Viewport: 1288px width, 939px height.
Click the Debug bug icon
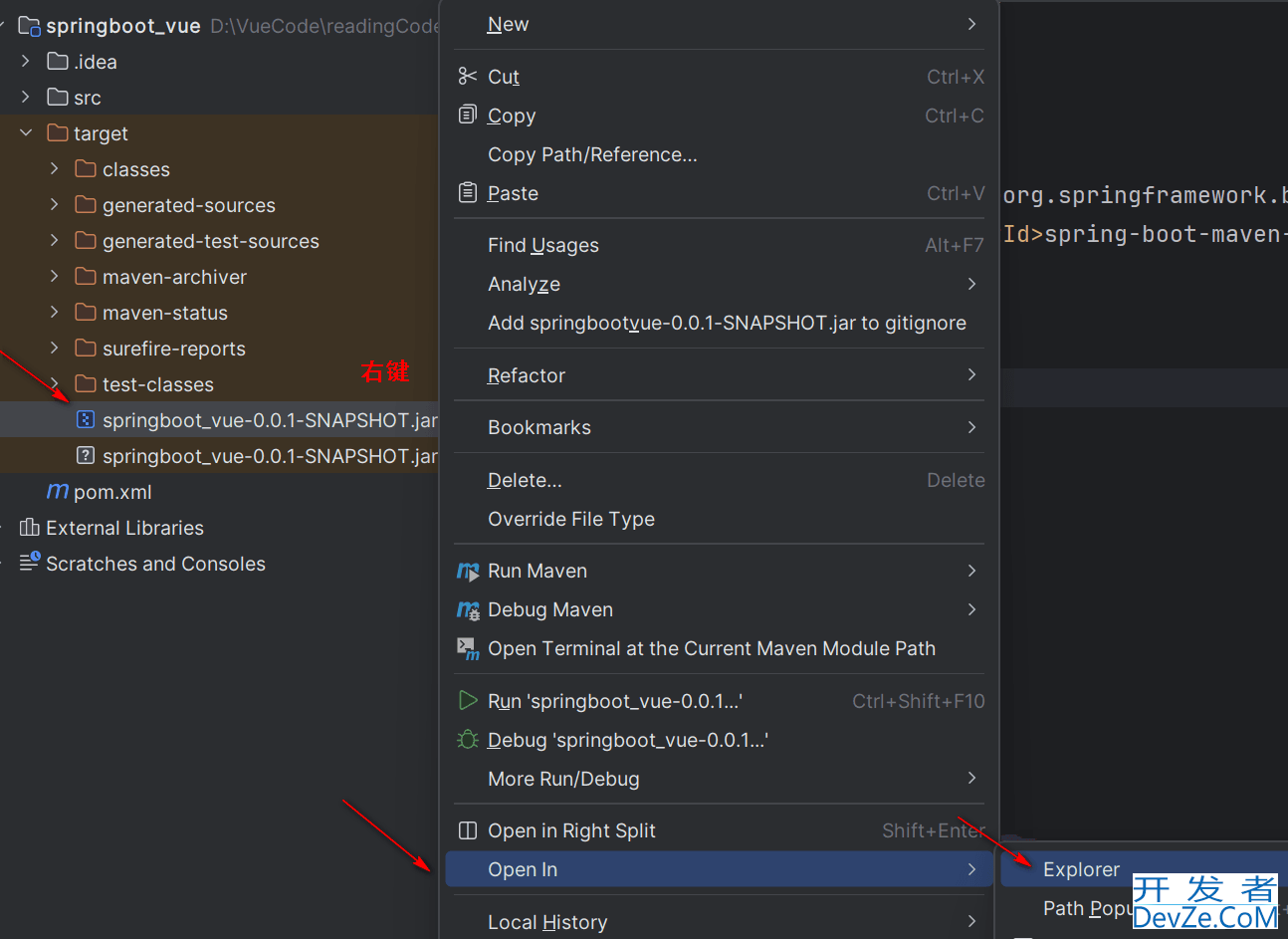coord(467,739)
